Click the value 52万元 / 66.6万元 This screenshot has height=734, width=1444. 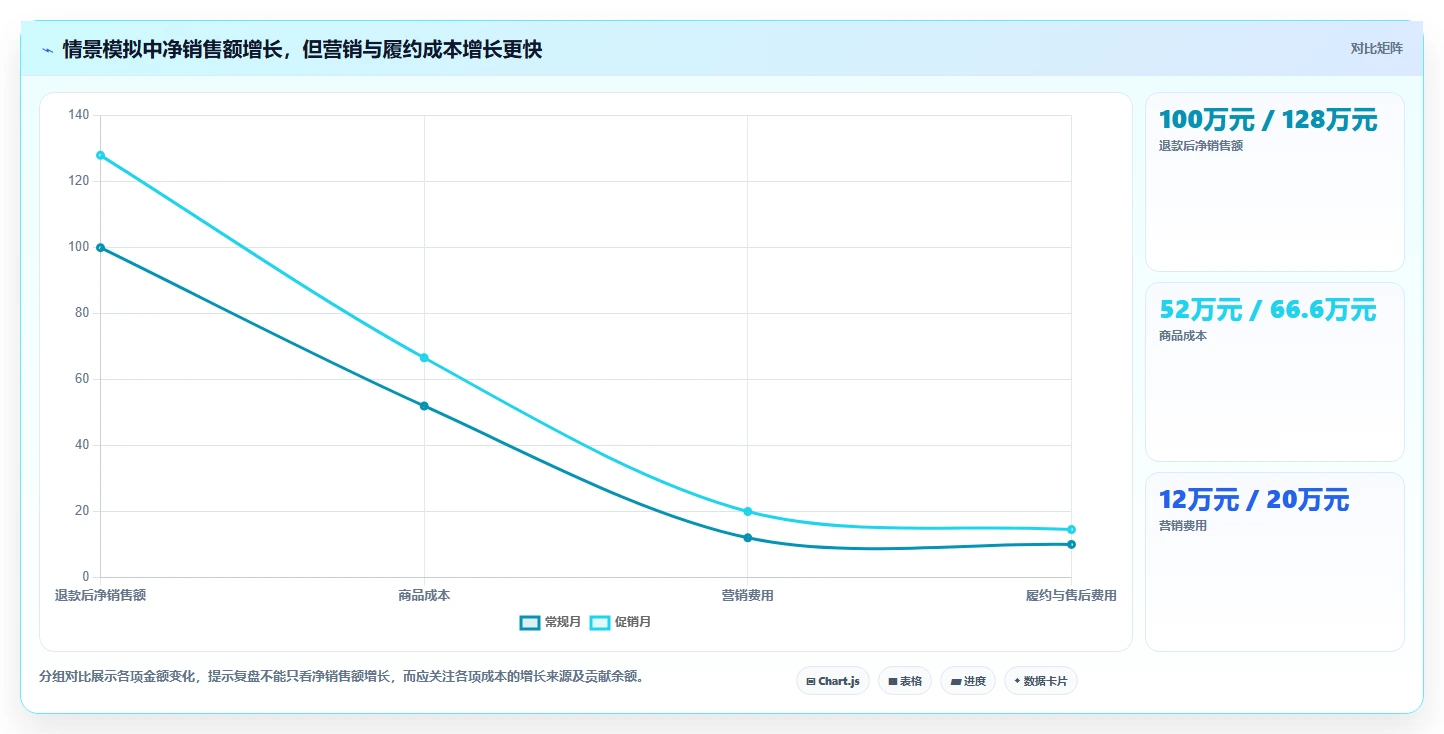(x=1267, y=310)
